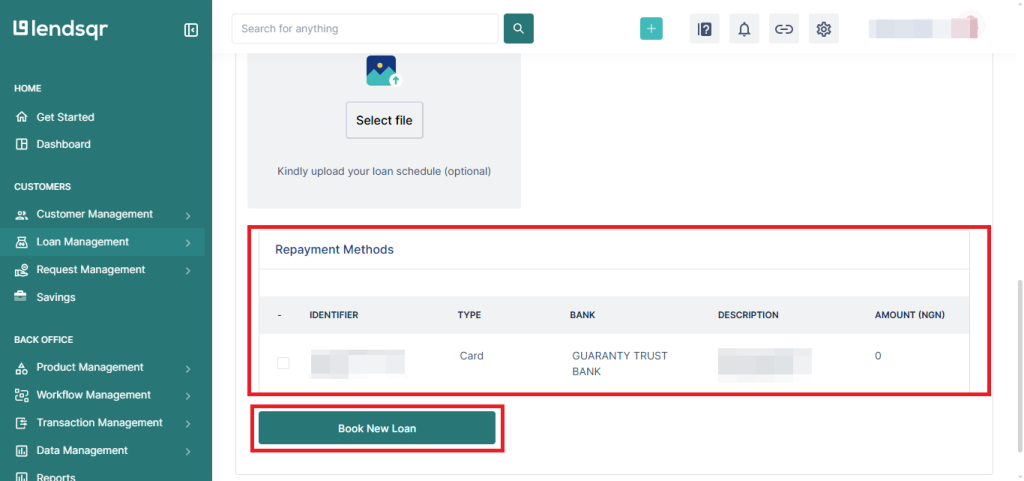The image size is (1024, 481).
Task: Expand Product Management chevron
Action: click(187, 369)
